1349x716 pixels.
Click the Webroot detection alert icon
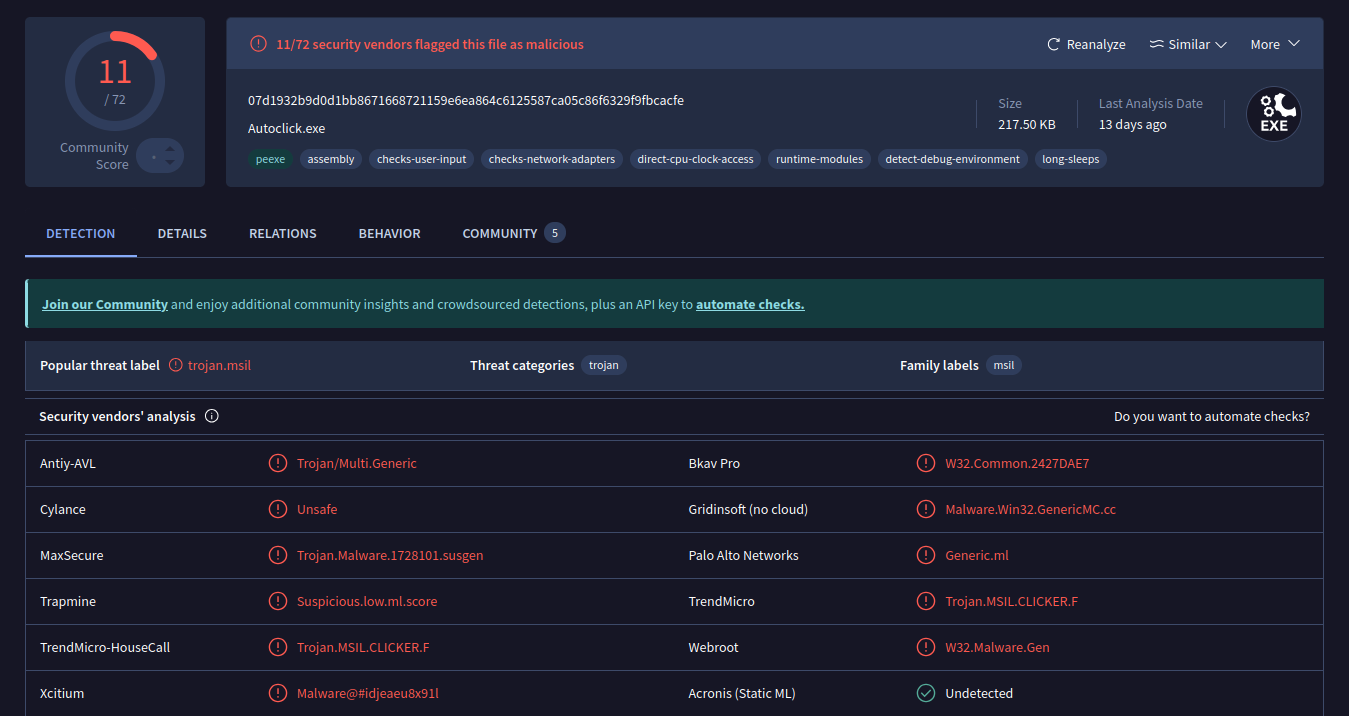[x=926, y=647]
